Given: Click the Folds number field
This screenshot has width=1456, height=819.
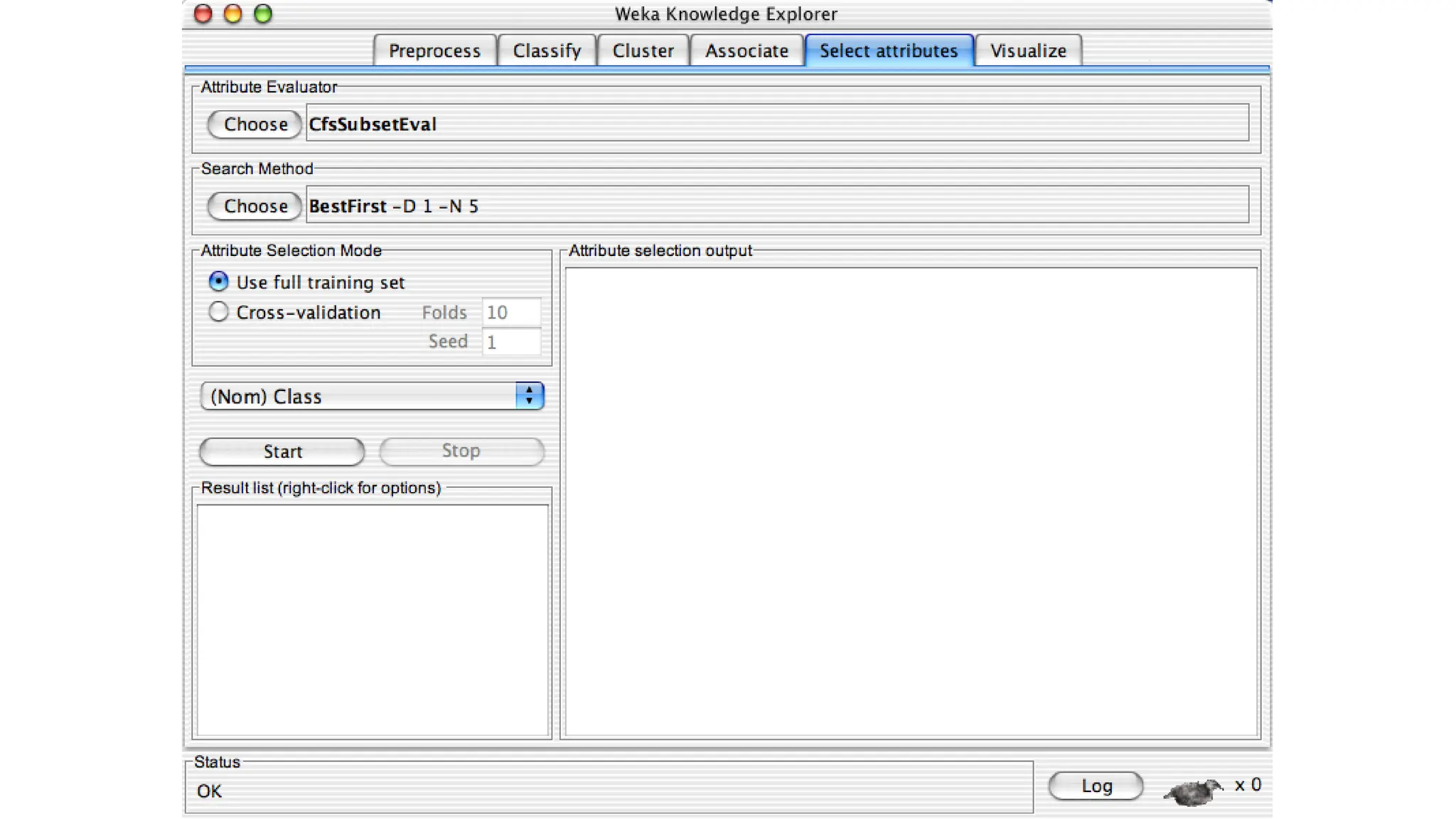Looking at the screenshot, I should [x=511, y=312].
